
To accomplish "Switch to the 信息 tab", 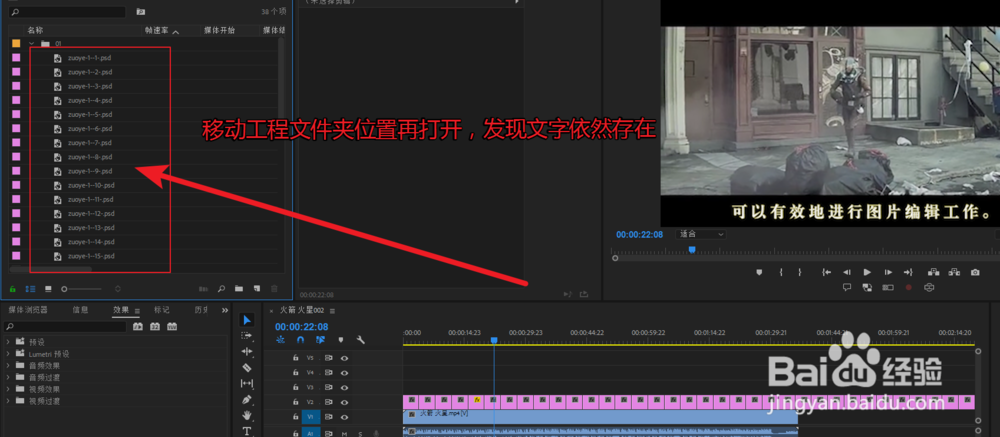I will pos(80,310).
